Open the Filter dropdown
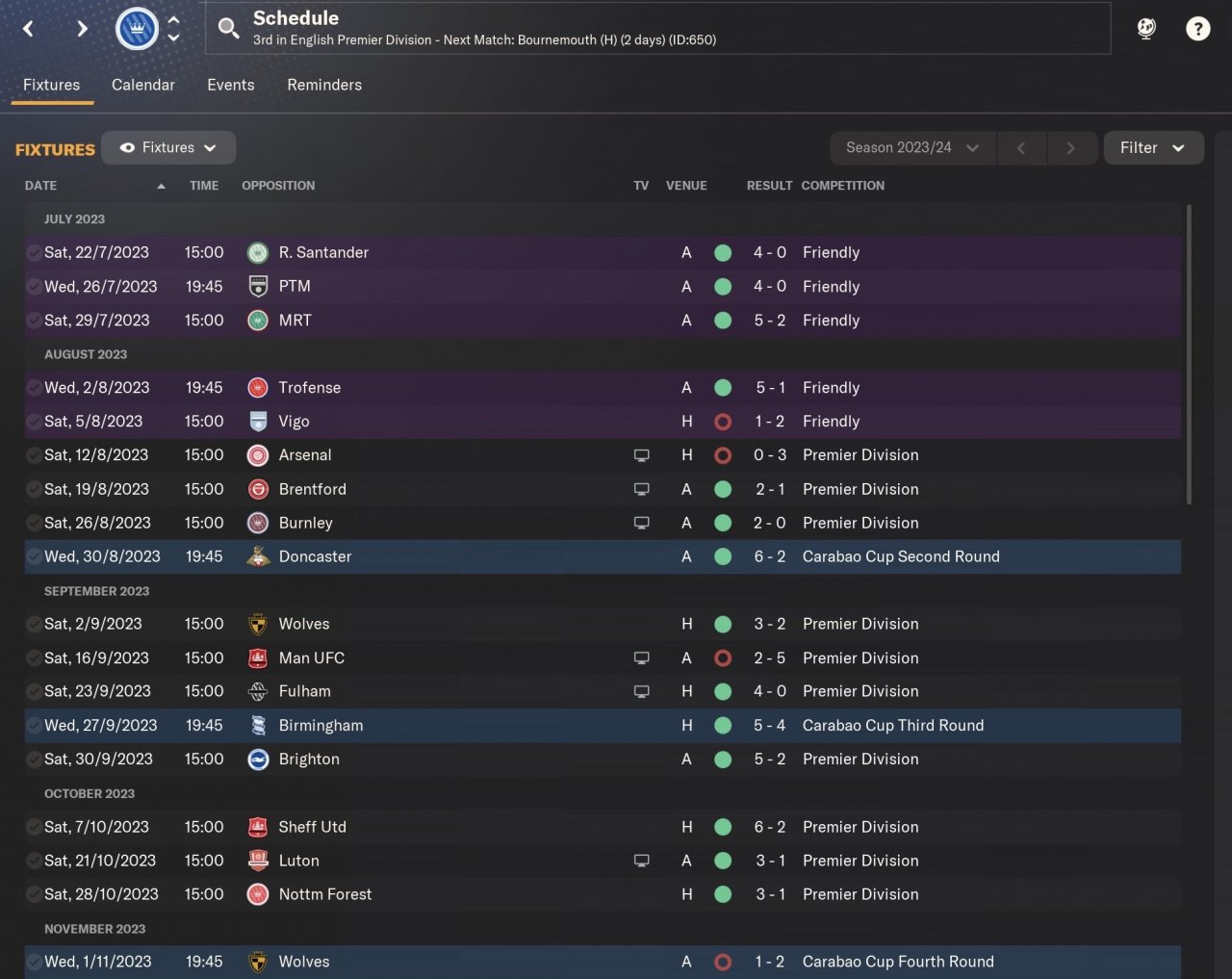This screenshot has width=1232, height=979. pos(1153,147)
